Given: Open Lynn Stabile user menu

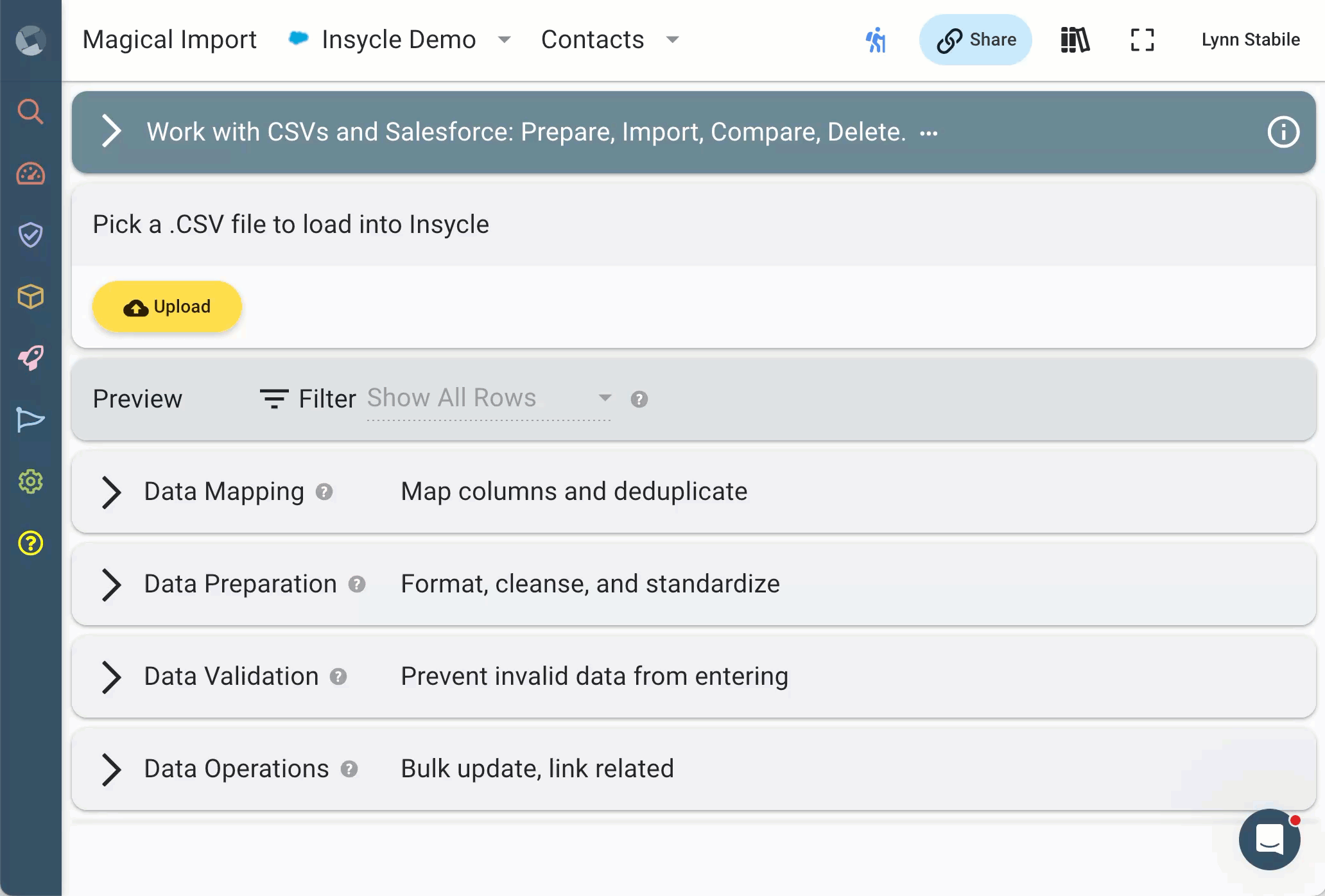Looking at the screenshot, I should point(1251,40).
